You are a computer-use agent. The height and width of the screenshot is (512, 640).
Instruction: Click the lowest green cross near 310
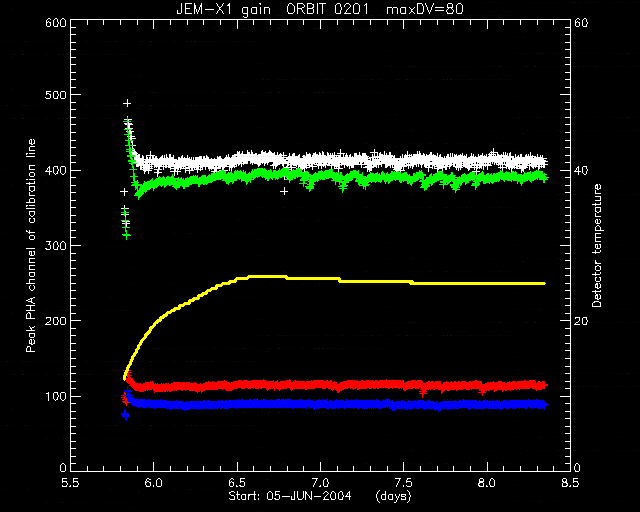tap(127, 236)
